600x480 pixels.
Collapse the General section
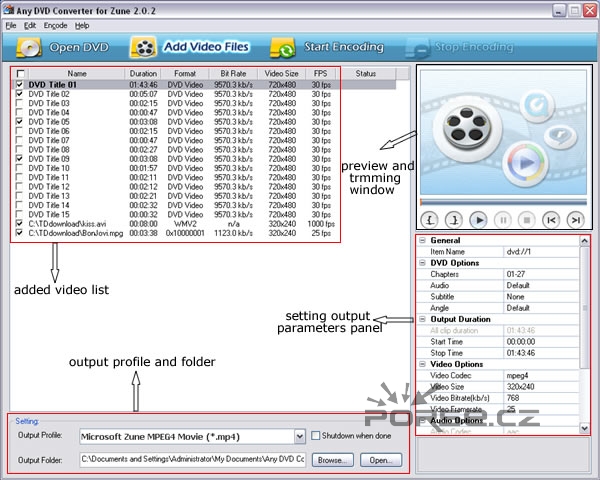click(x=422, y=240)
